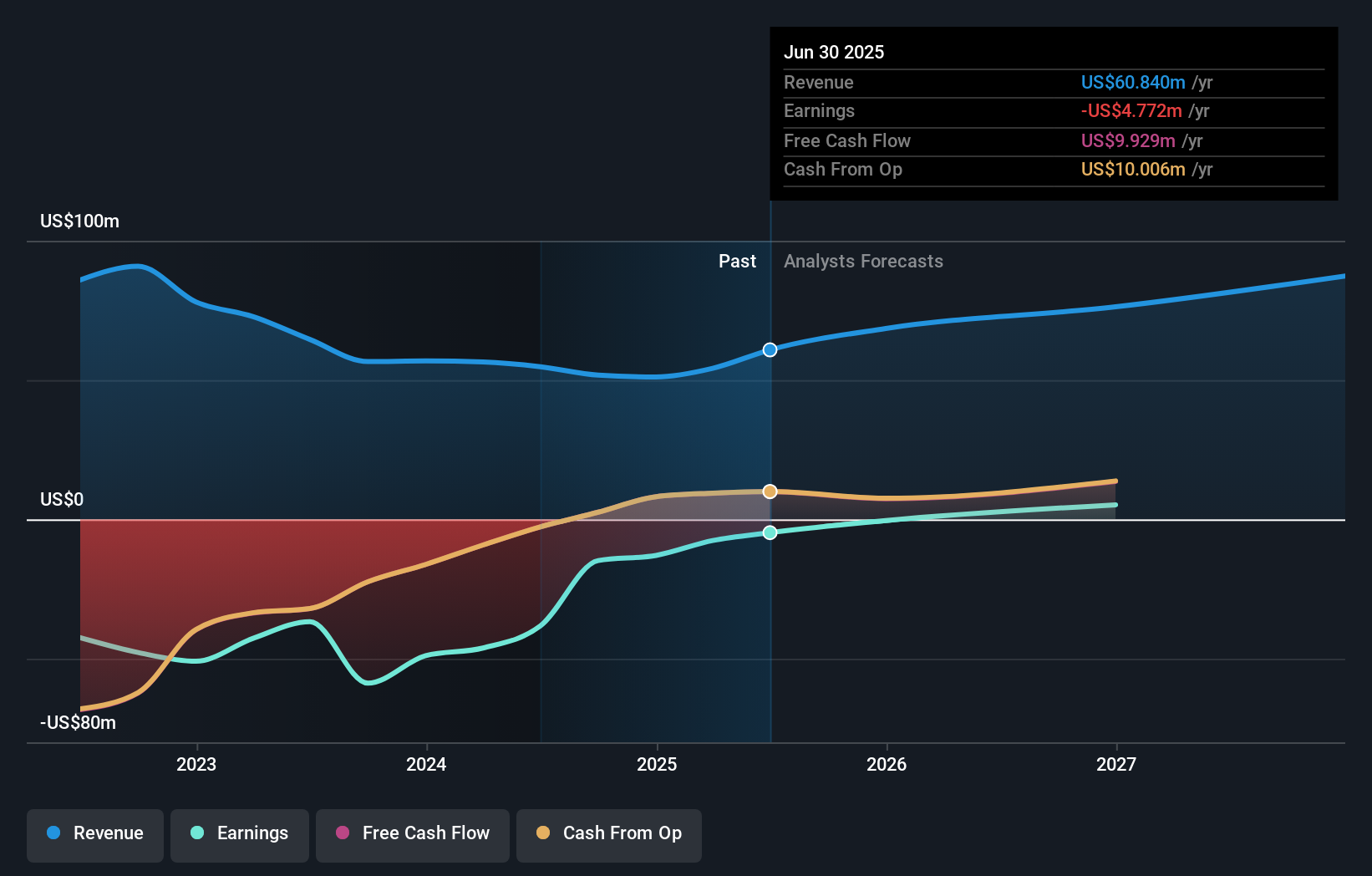Screen dimensions: 1372x876
Task: Switch to the Analysts Forecasts section
Action: pyautogui.click(x=863, y=261)
